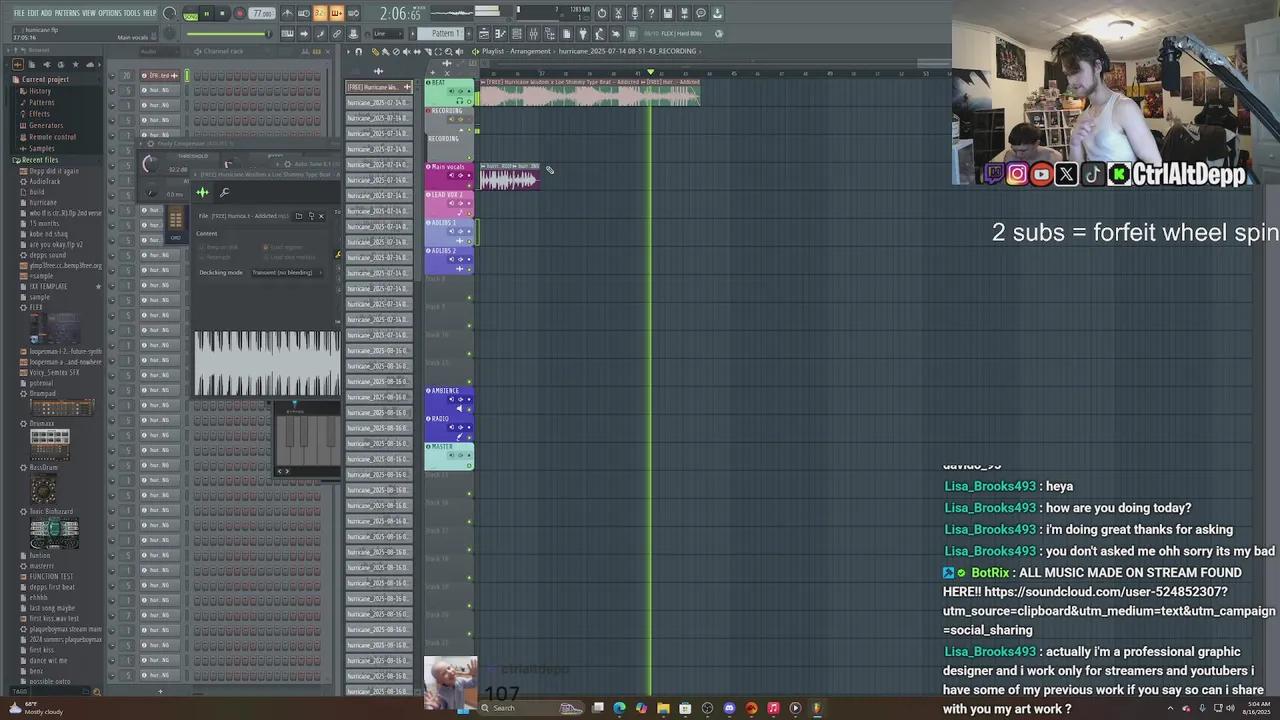Click the pause playback button
The image size is (1280, 720).
(207, 14)
